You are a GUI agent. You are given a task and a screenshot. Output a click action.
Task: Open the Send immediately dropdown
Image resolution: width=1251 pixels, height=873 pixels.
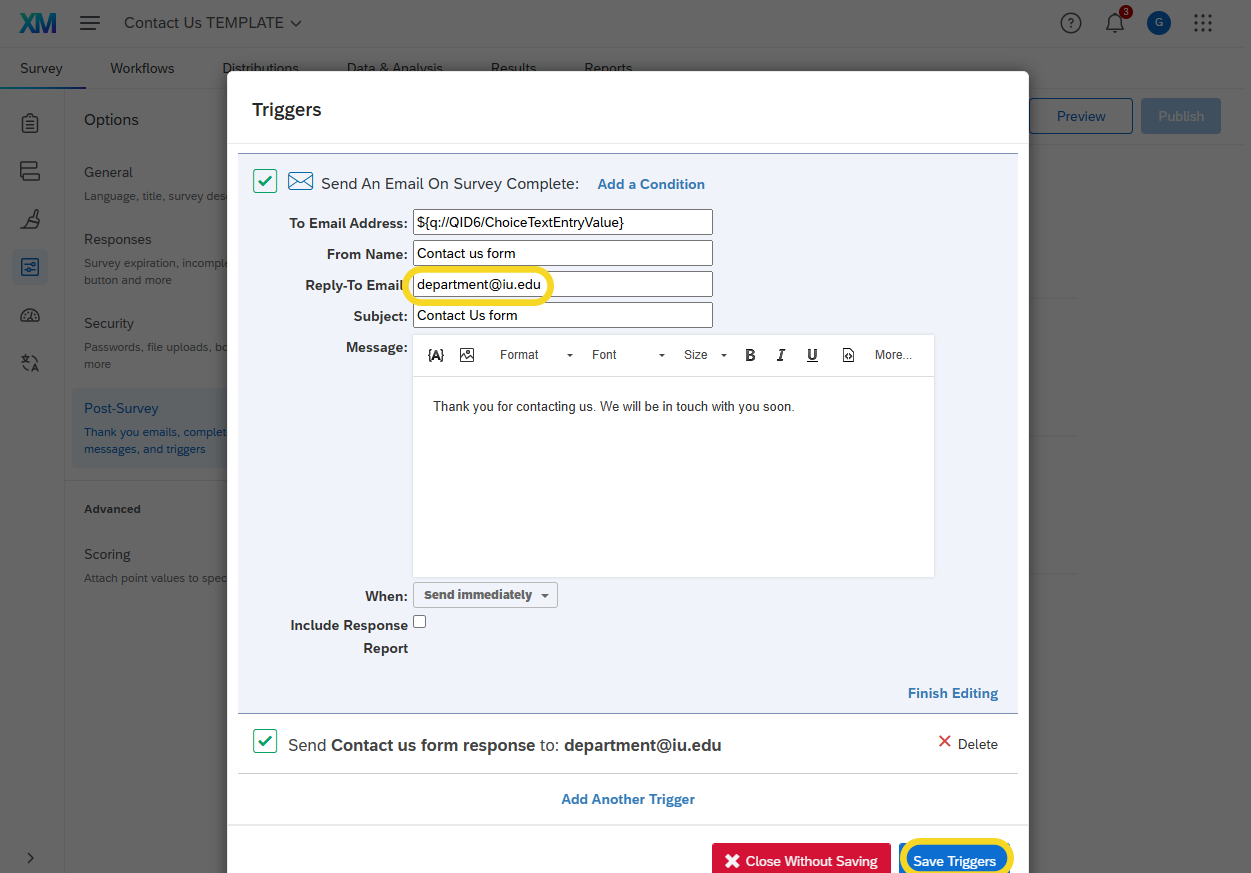[x=485, y=595]
